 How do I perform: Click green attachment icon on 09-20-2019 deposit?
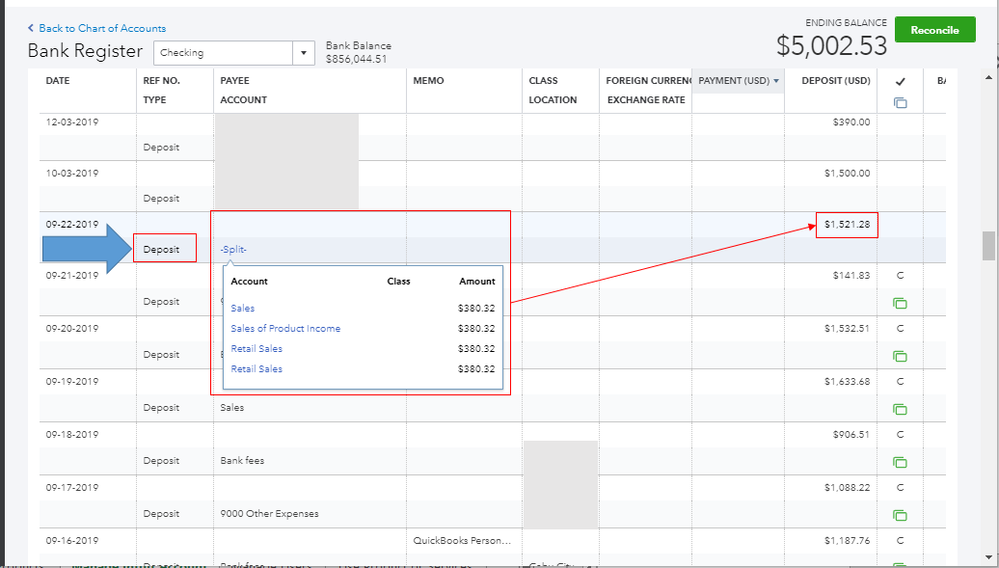[900, 356]
